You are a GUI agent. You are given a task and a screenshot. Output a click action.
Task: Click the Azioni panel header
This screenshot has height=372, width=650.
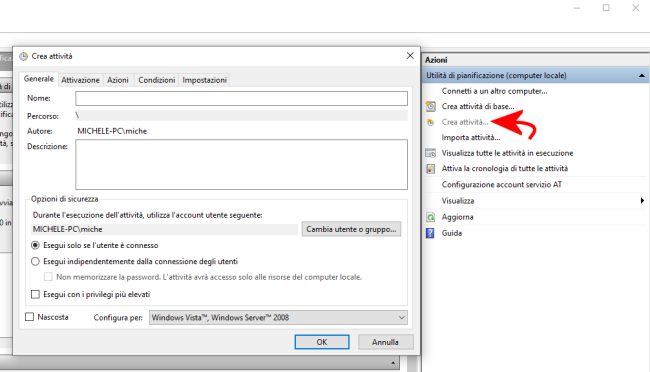[x=535, y=60]
